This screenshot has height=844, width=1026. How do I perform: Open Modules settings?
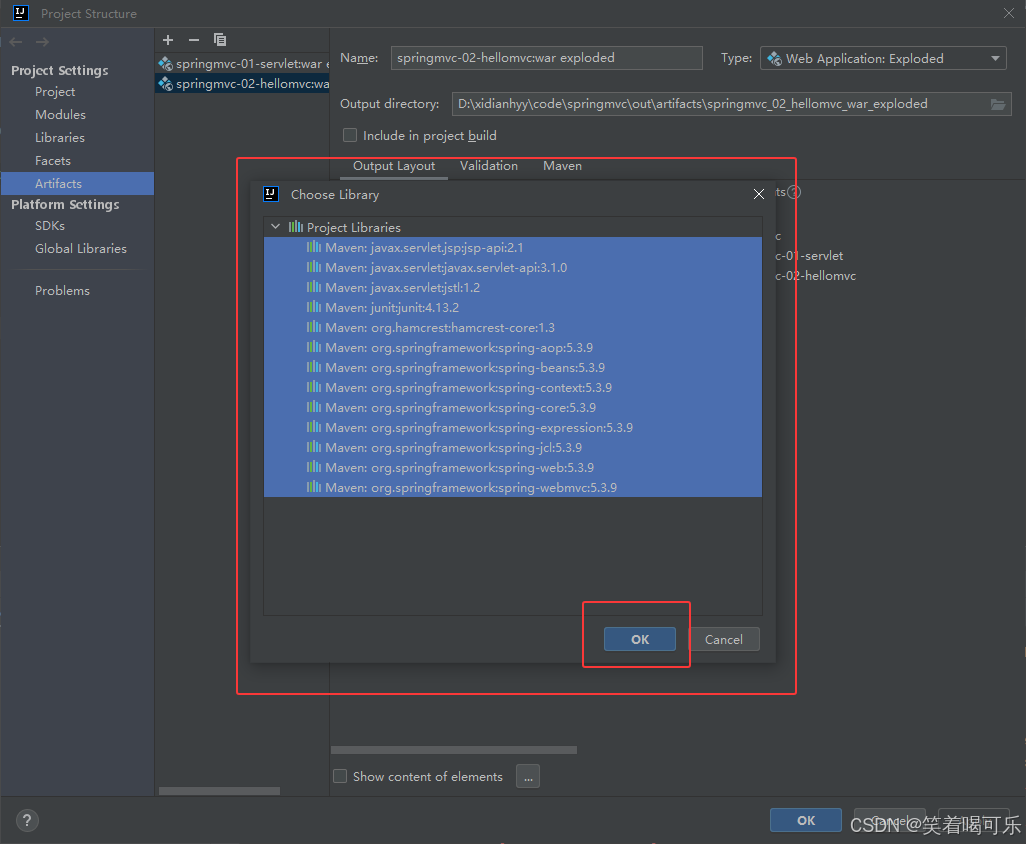[x=60, y=114]
